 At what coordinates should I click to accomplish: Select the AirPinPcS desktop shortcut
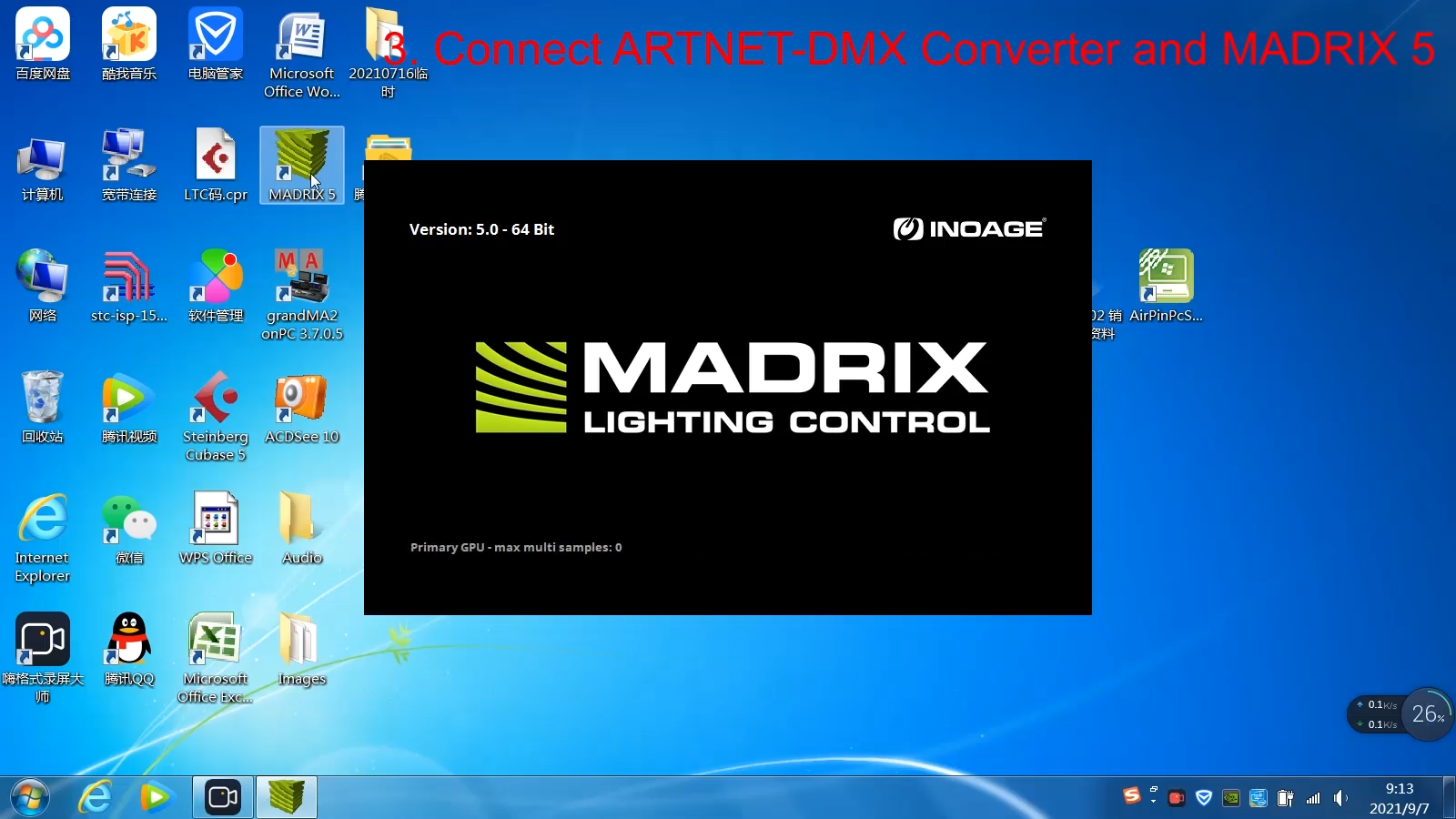[x=1167, y=287]
